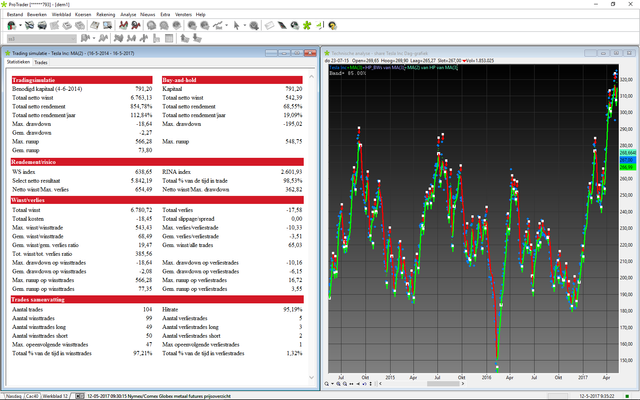Click the chart scrollbar right arrow
The width and height of the screenshot is (640, 400).
pos(463,384)
